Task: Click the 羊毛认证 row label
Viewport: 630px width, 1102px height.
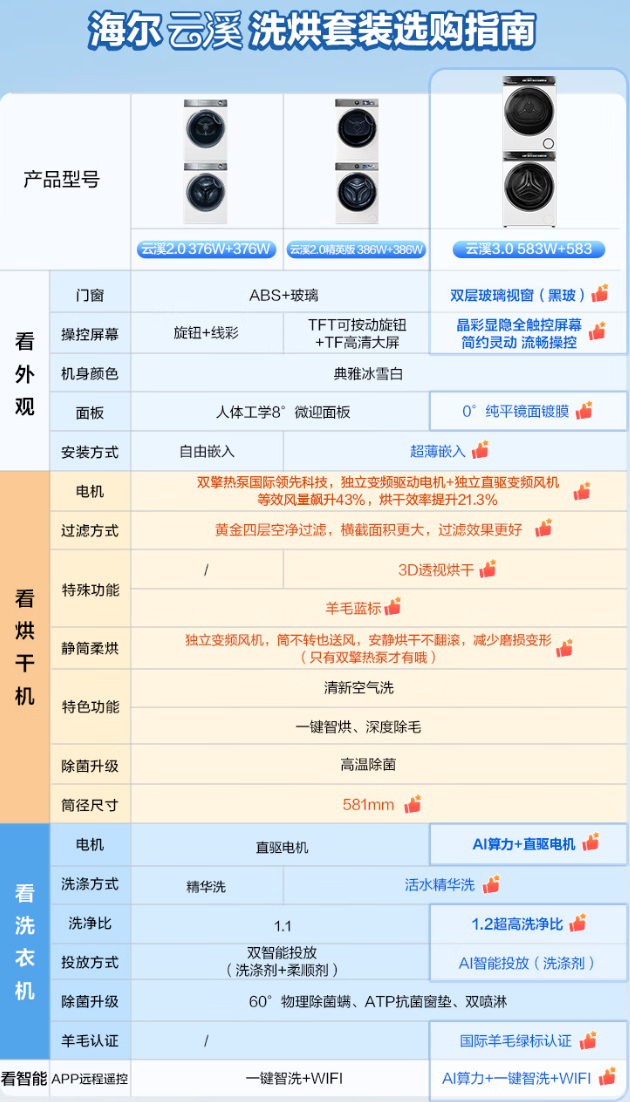Action: coord(89,1041)
